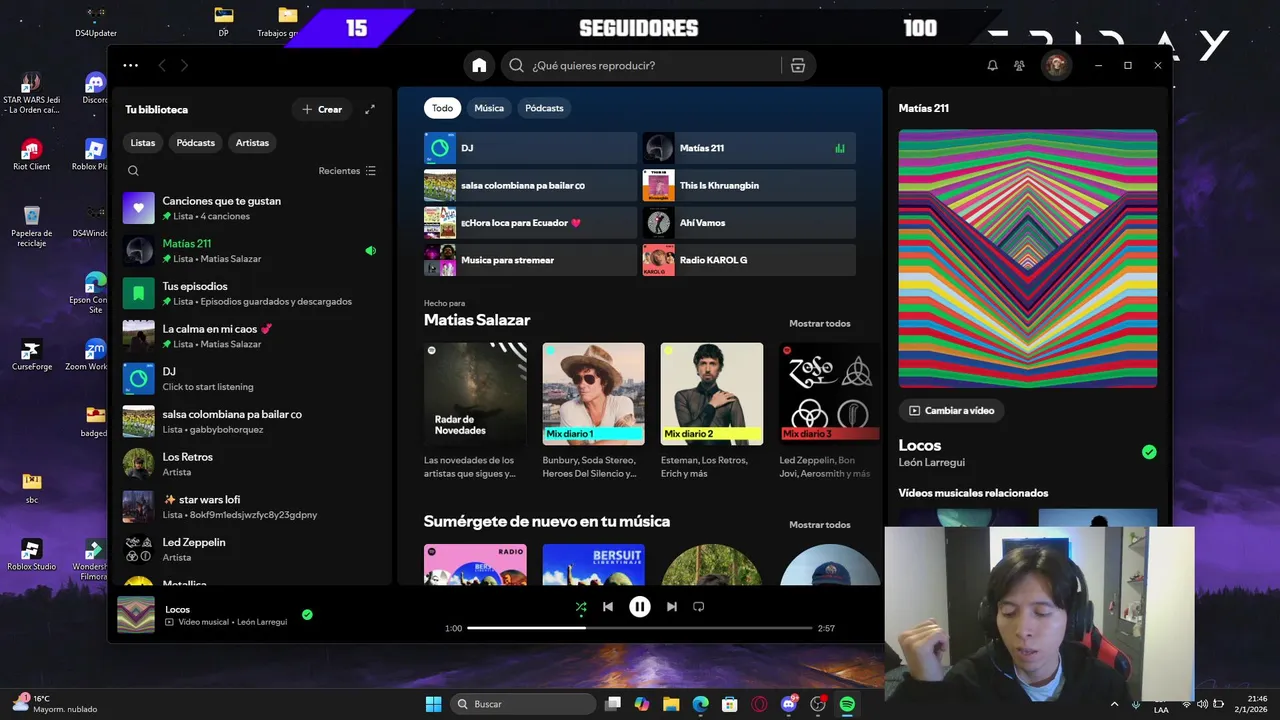Open Hora loca para Ecuador card

[x=530, y=223]
